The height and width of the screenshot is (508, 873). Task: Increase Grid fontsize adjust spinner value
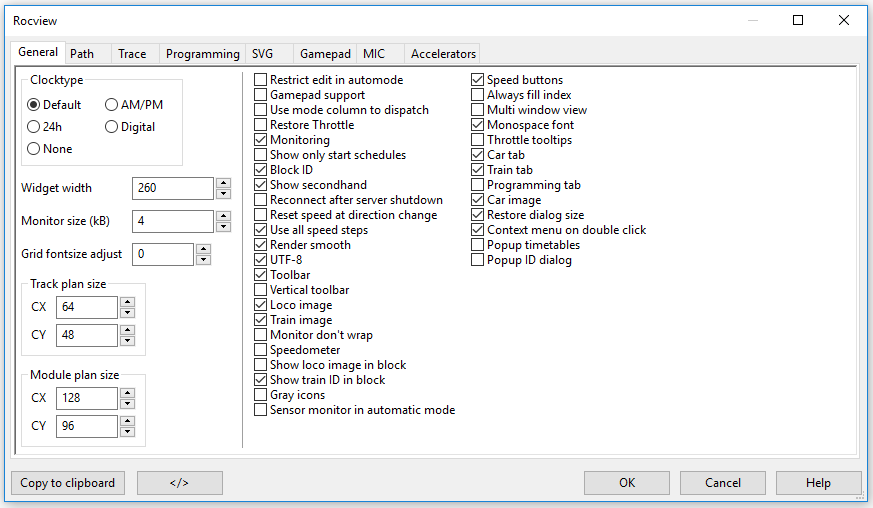pyautogui.click(x=203, y=249)
